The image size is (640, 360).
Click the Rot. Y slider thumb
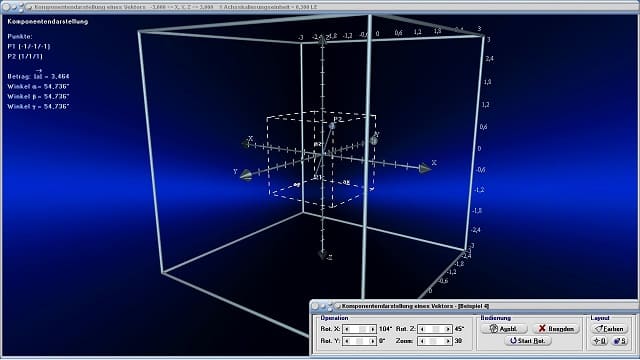point(360,341)
